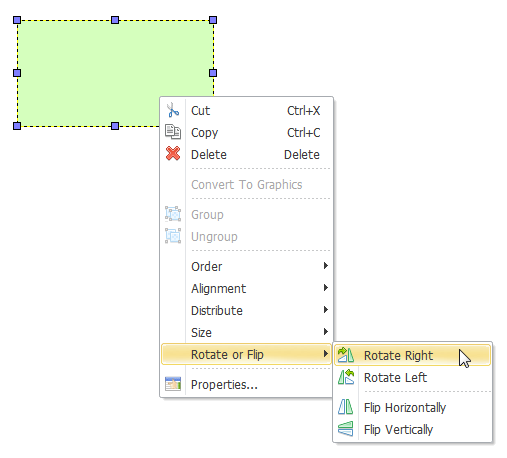Click the Properties window icon

point(173,384)
